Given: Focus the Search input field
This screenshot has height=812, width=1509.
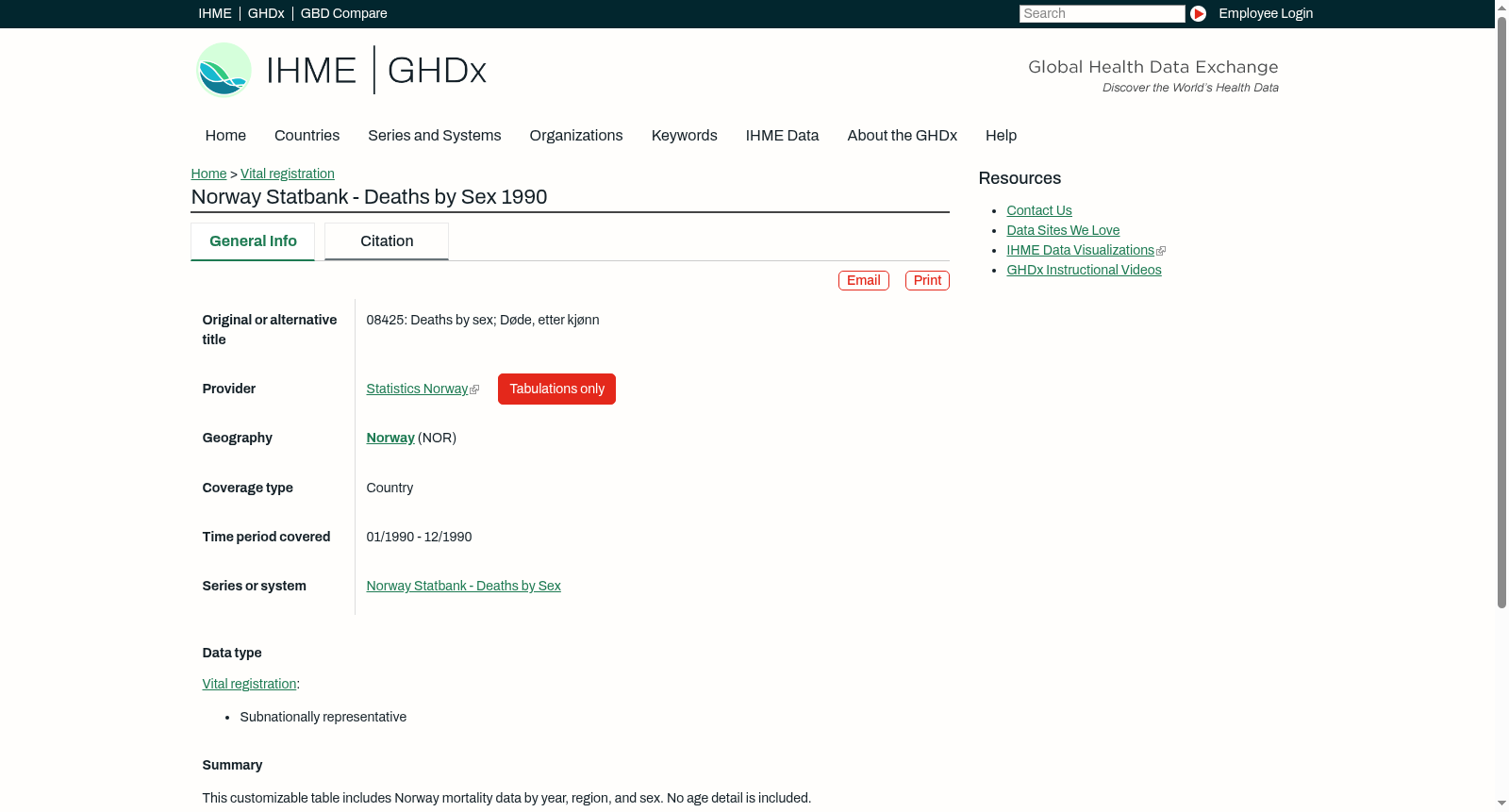Looking at the screenshot, I should [x=1102, y=13].
